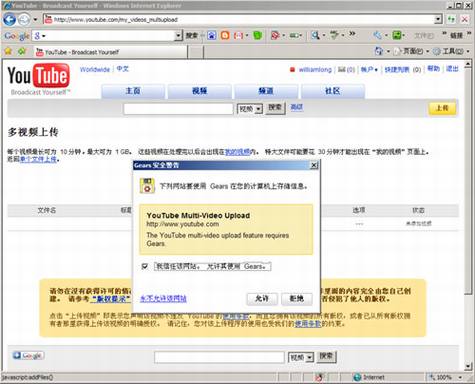Screen dimensions: 475x384
Task: Click the IE Forward arrow button
Action: (x=24, y=20)
